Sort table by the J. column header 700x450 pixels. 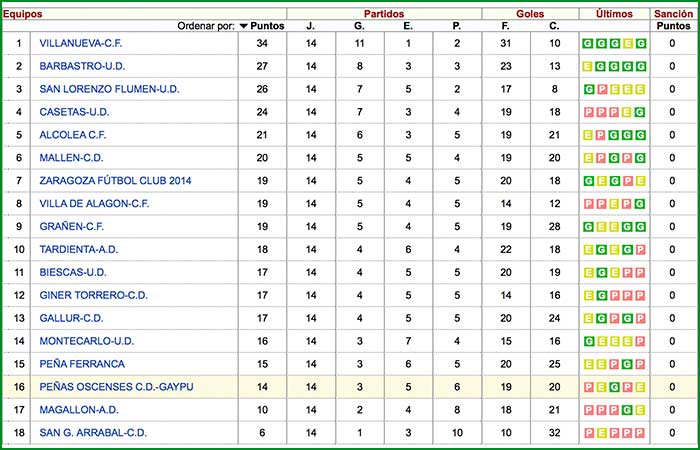[x=310, y=26]
